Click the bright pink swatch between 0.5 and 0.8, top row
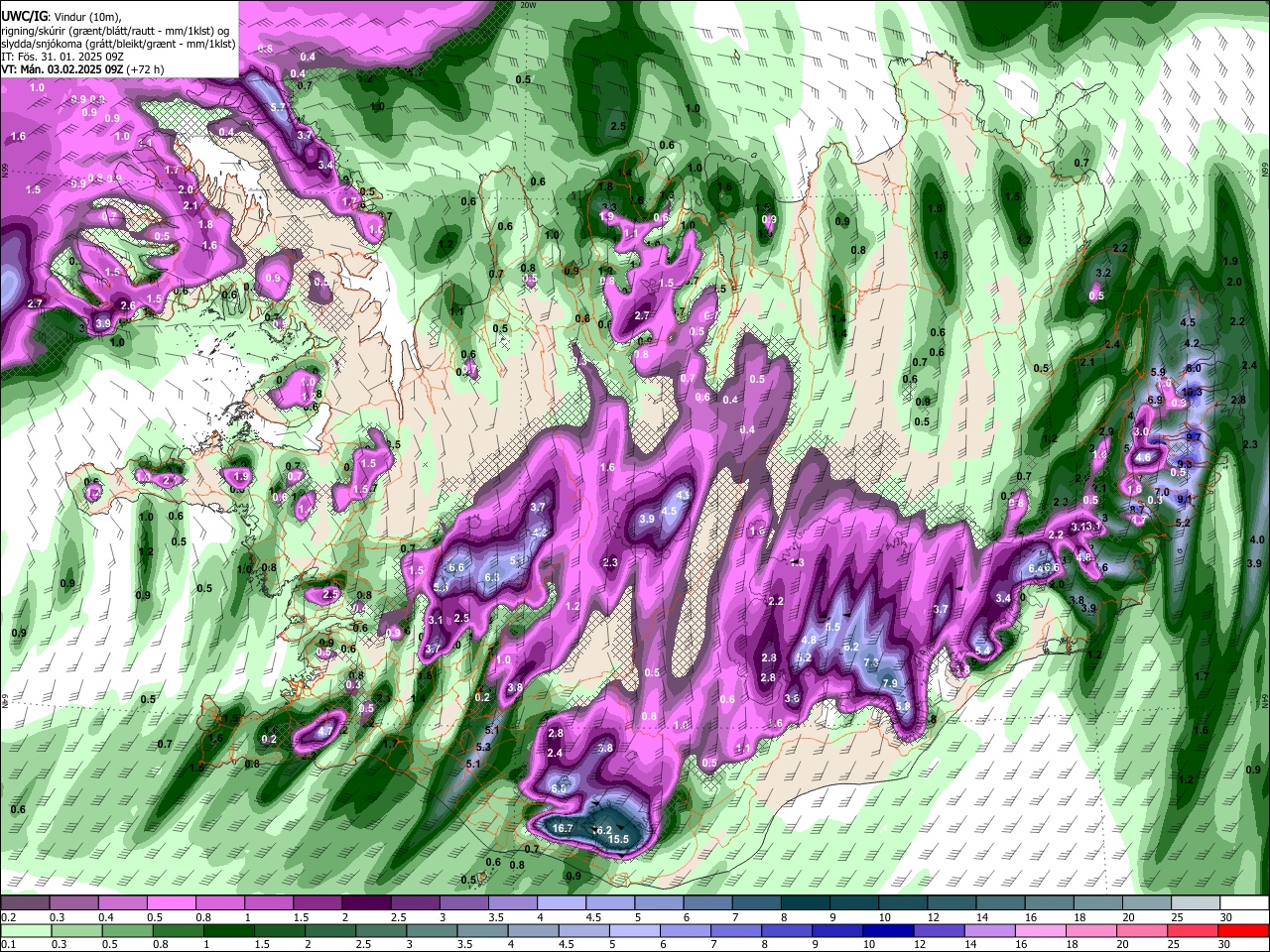The width and height of the screenshot is (1270, 952). coord(171,904)
